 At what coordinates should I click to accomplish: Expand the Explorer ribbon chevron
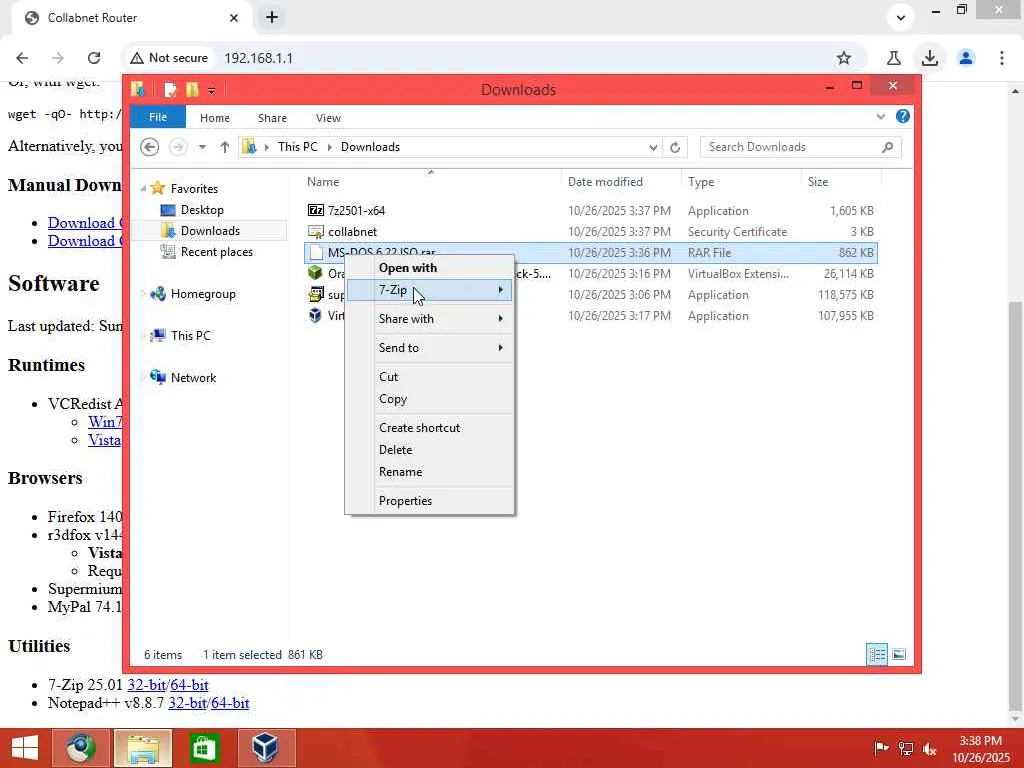pyautogui.click(x=880, y=117)
